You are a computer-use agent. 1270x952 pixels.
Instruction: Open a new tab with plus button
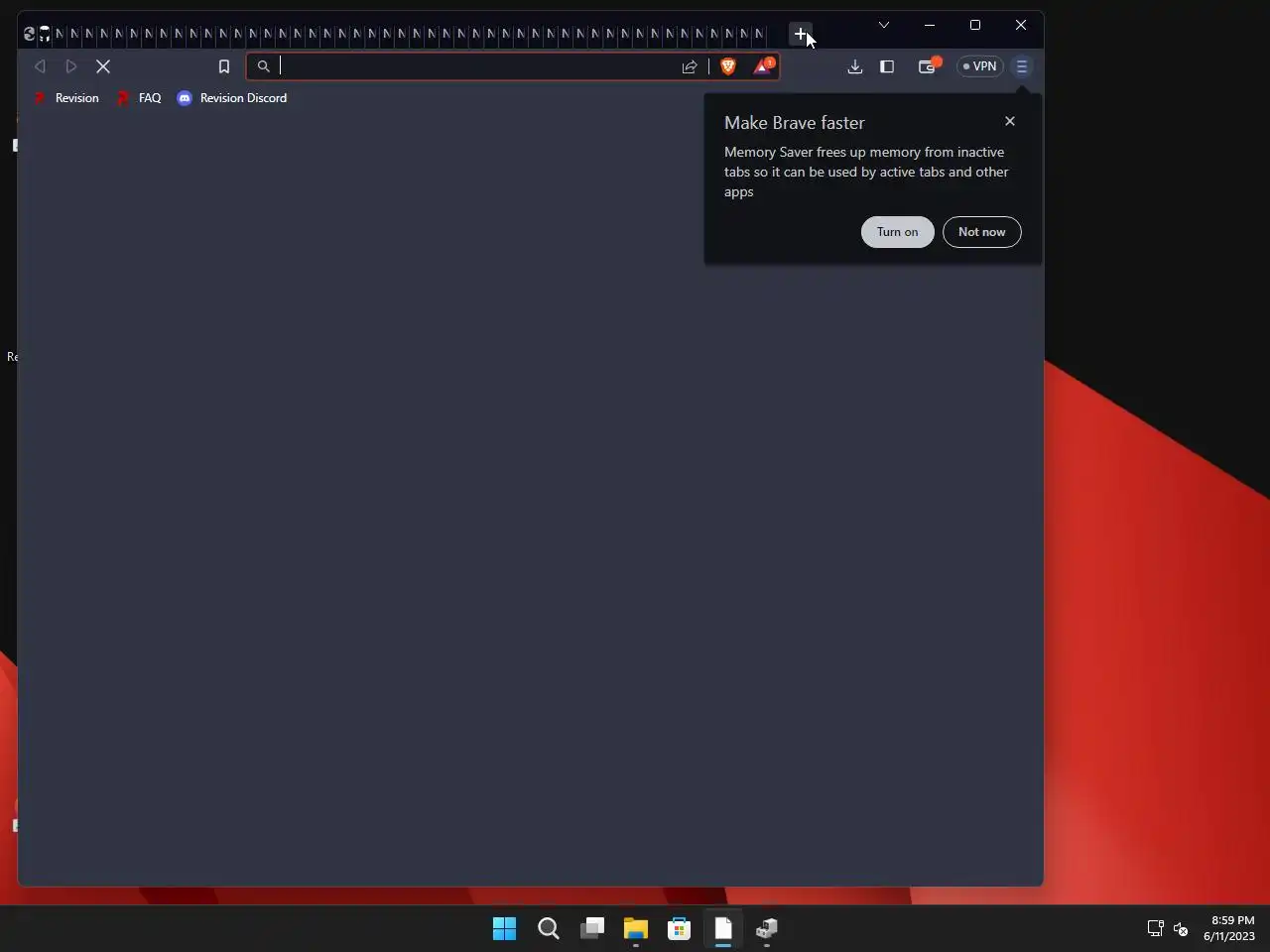coord(801,34)
